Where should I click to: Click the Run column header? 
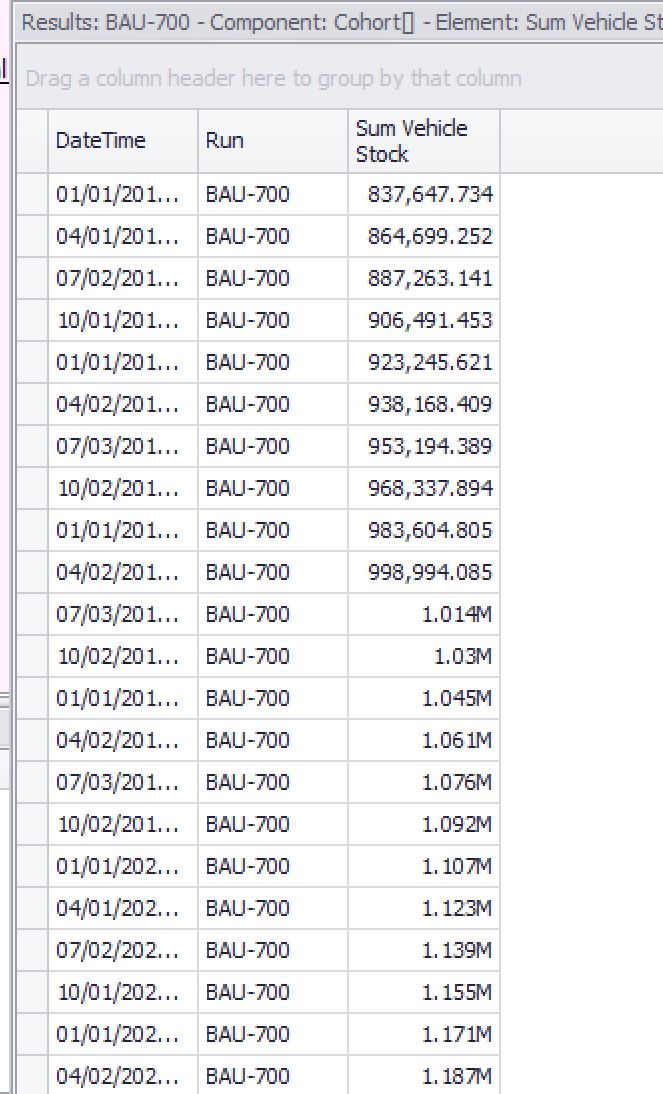273,141
